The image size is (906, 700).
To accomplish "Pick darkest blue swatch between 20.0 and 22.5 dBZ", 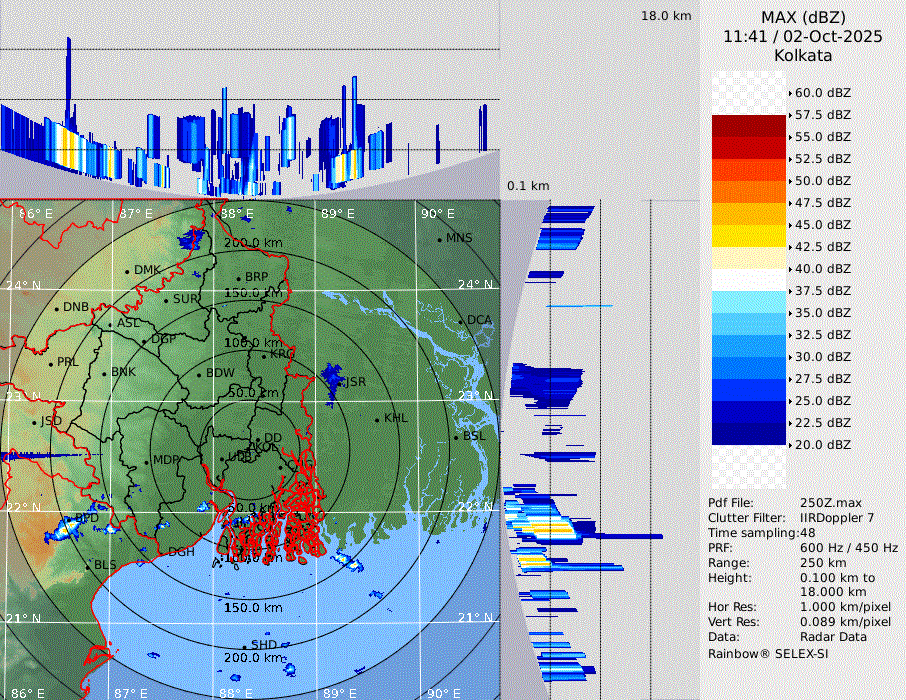I will pyautogui.click(x=749, y=434).
